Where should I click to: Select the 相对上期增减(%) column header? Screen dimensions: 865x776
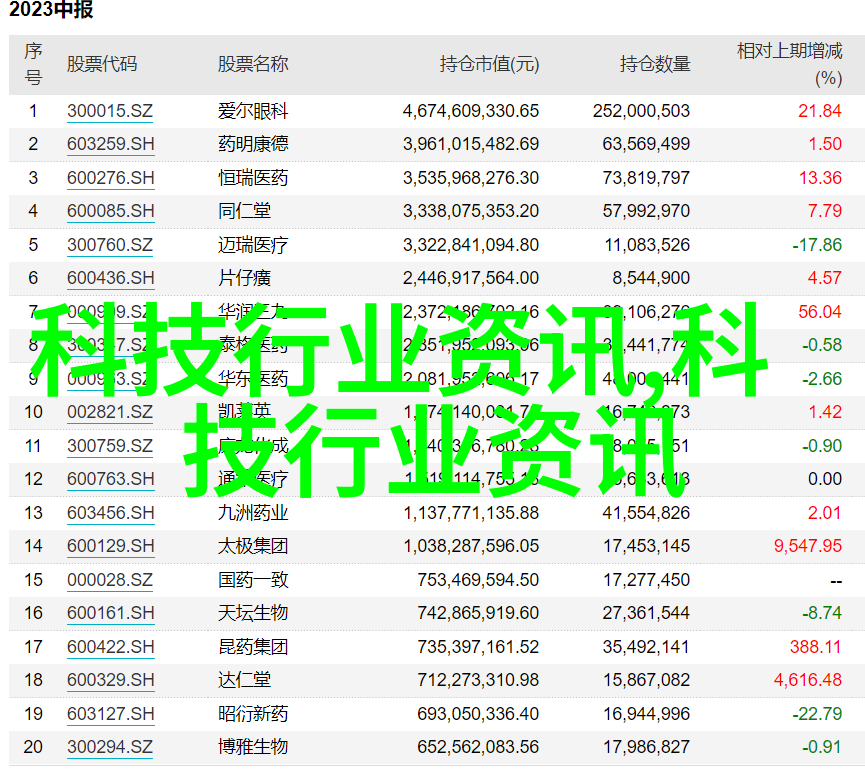[790, 65]
